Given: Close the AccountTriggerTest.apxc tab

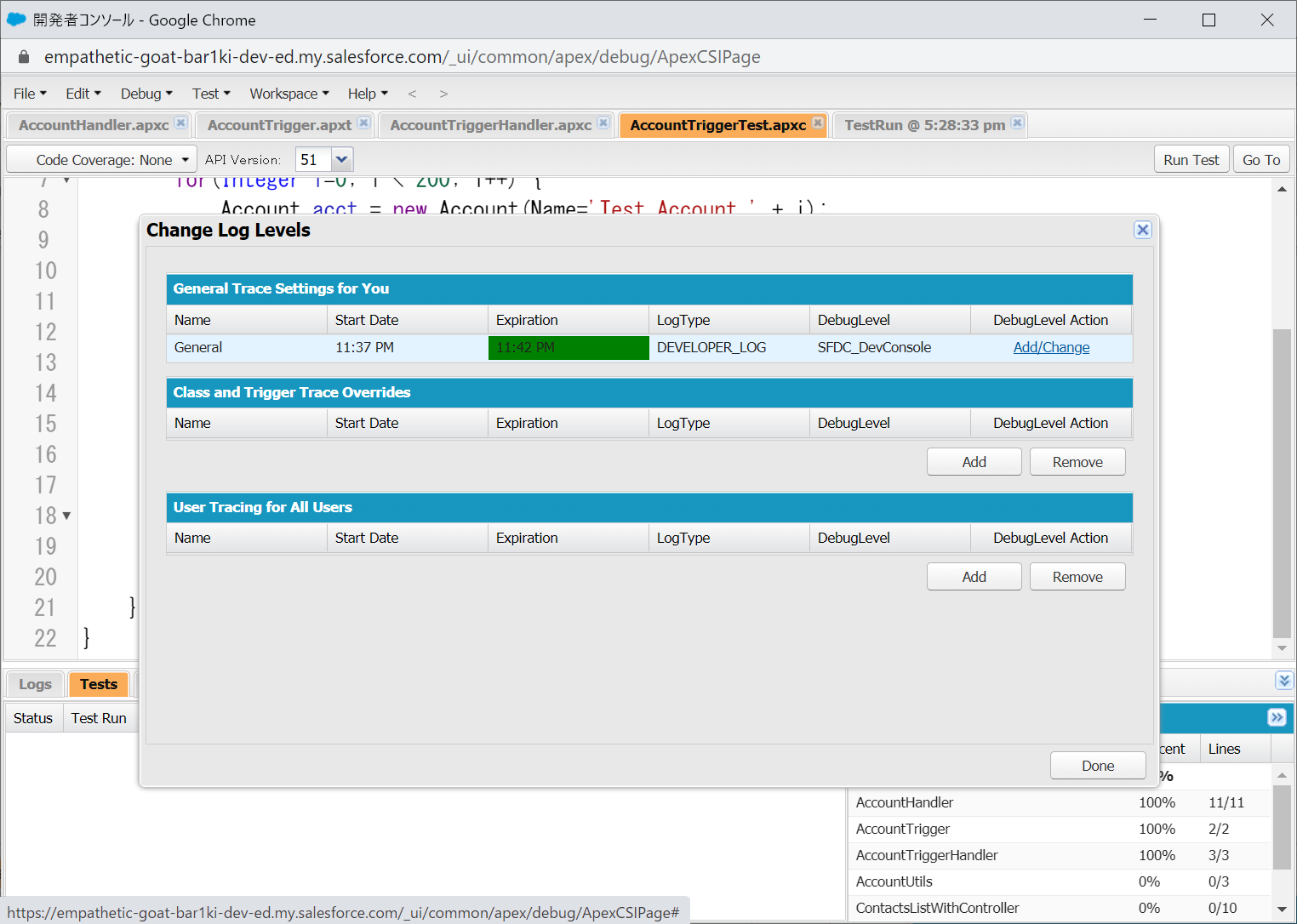Looking at the screenshot, I should (x=818, y=123).
